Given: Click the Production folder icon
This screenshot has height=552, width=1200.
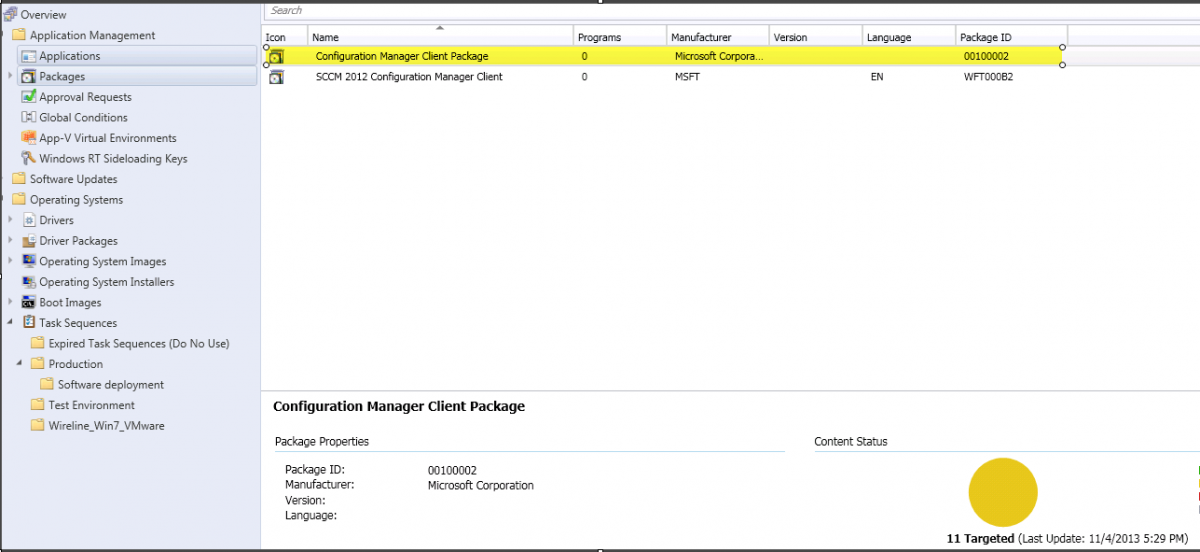Looking at the screenshot, I should point(38,364).
